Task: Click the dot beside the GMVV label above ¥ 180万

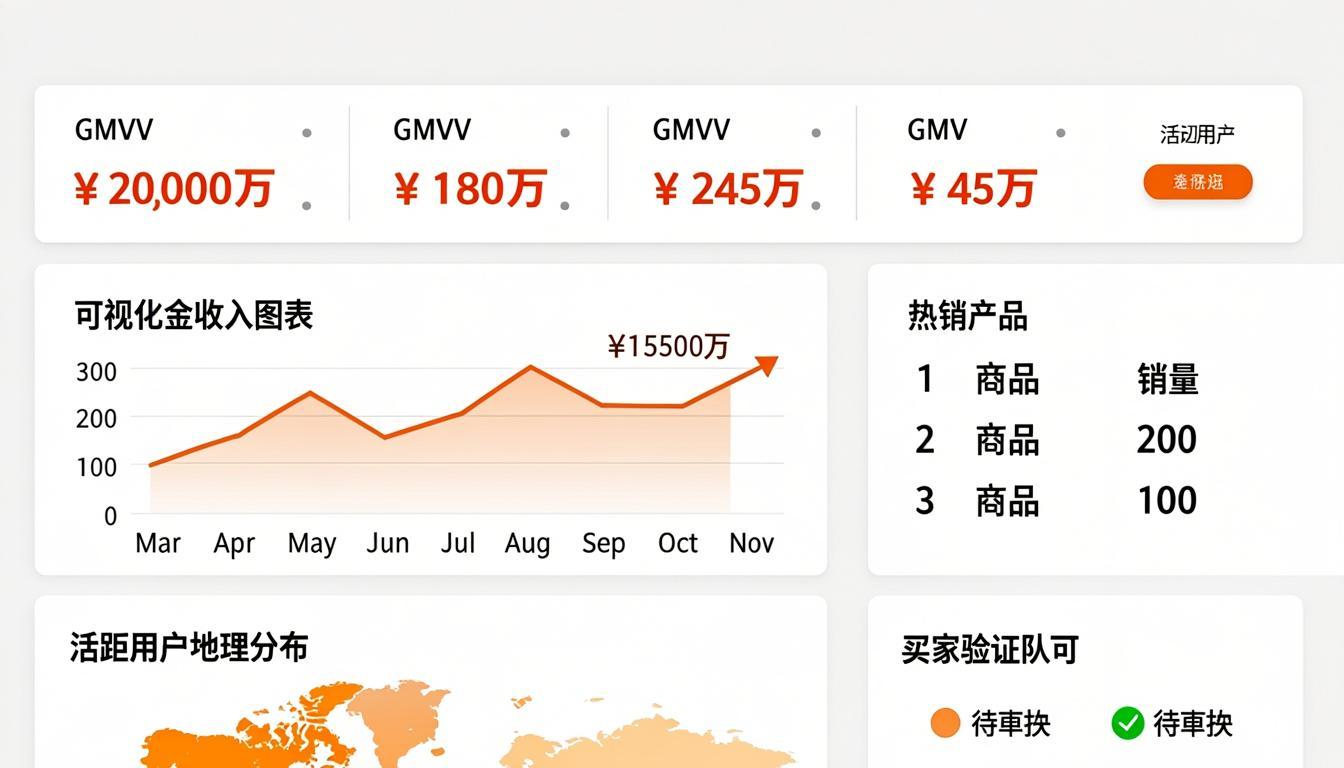Action: [x=565, y=133]
